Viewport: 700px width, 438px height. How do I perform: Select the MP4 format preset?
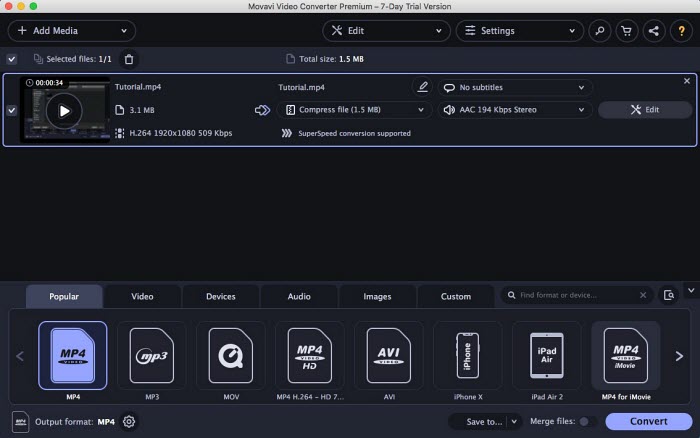tap(73, 355)
